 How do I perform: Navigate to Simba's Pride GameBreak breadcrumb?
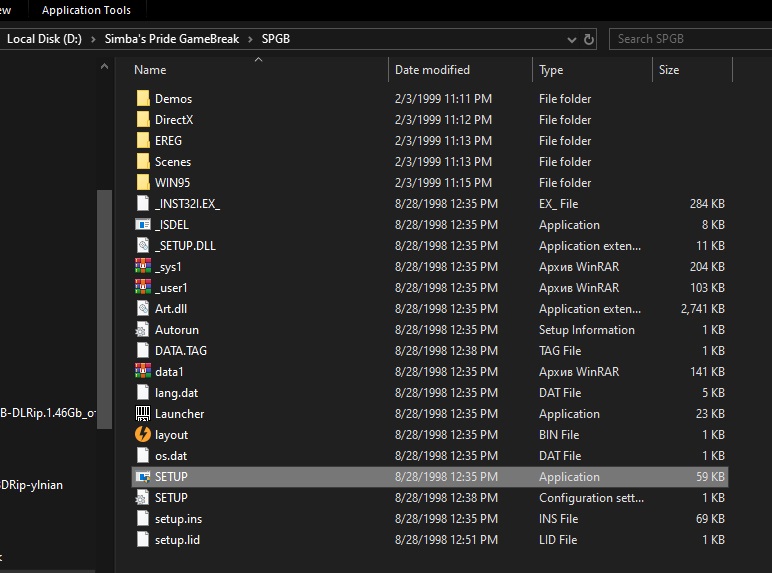[171, 39]
